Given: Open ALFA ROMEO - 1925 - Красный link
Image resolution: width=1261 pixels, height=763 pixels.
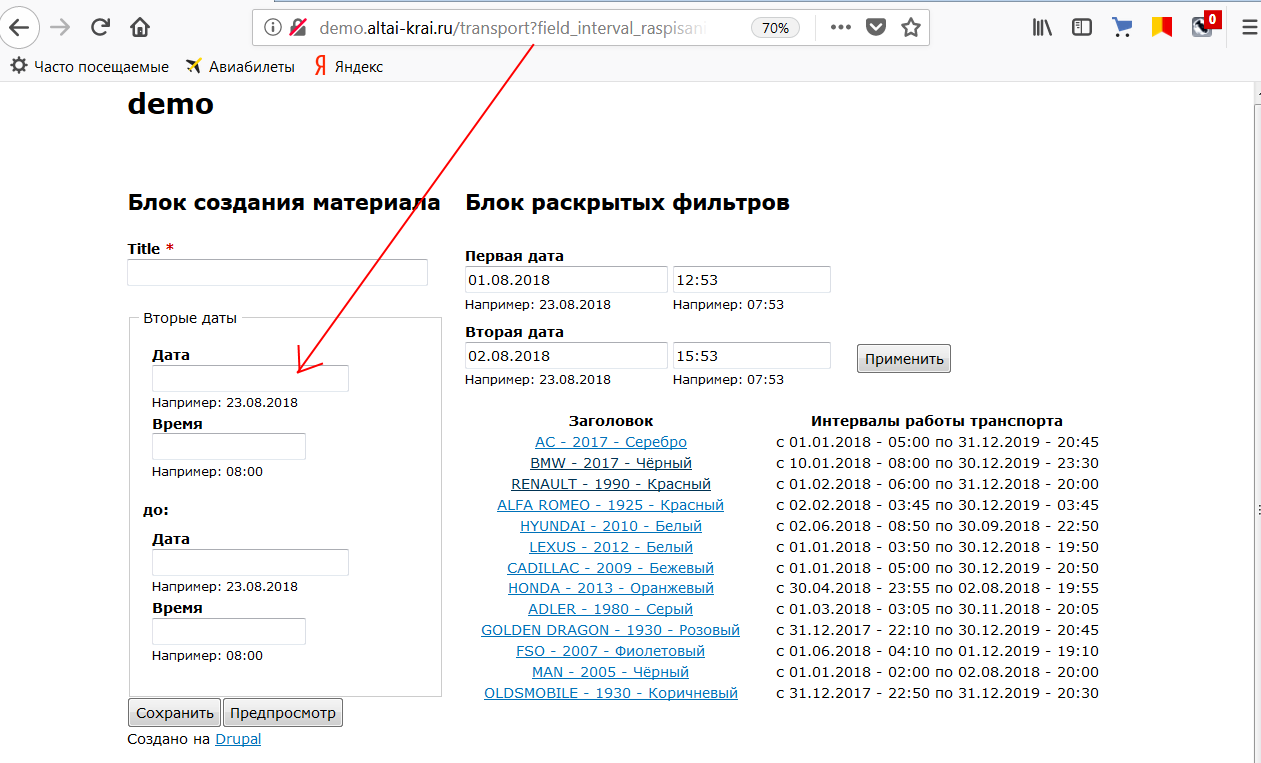Looking at the screenshot, I should pyautogui.click(x=610, y=505).
